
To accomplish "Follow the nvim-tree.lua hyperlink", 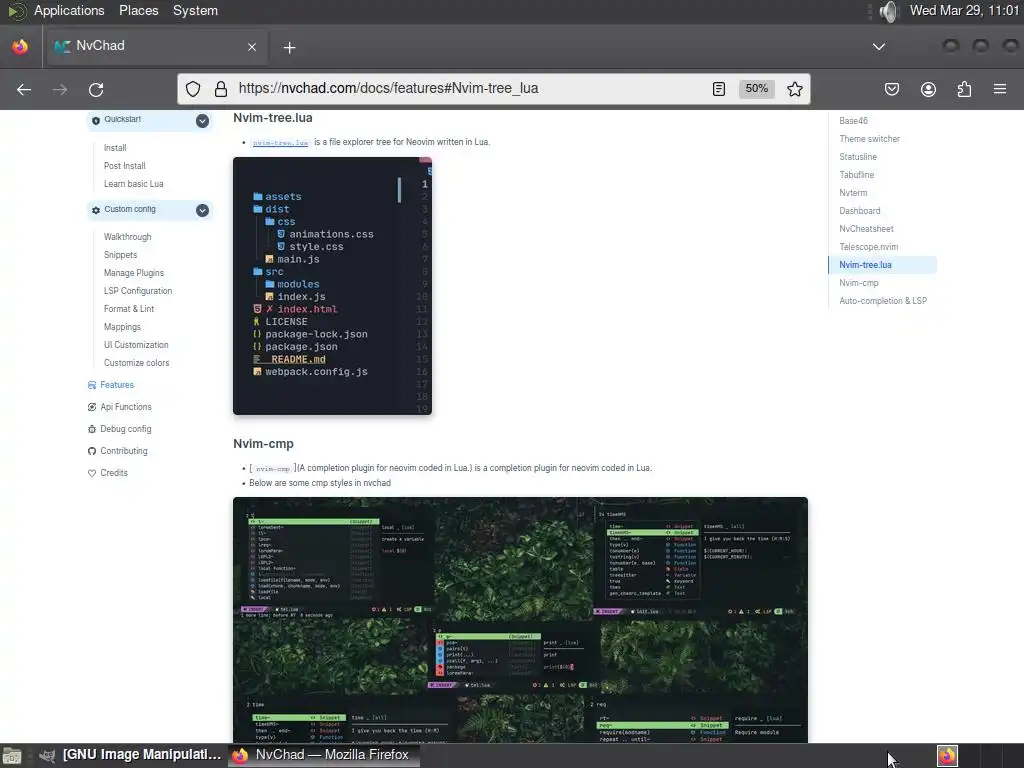I will pyautogui.click(x=280, y=142).
